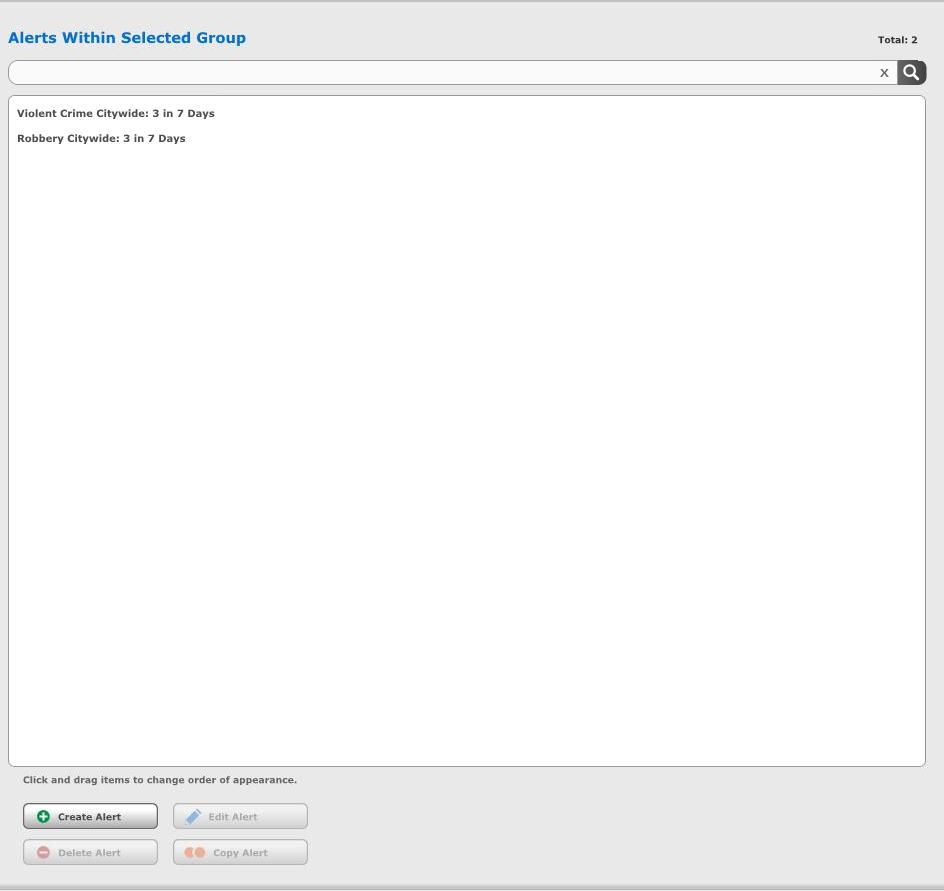The image size is (944, 891).
Task: Click the Total: 2 count label
Action: (897, 40)
